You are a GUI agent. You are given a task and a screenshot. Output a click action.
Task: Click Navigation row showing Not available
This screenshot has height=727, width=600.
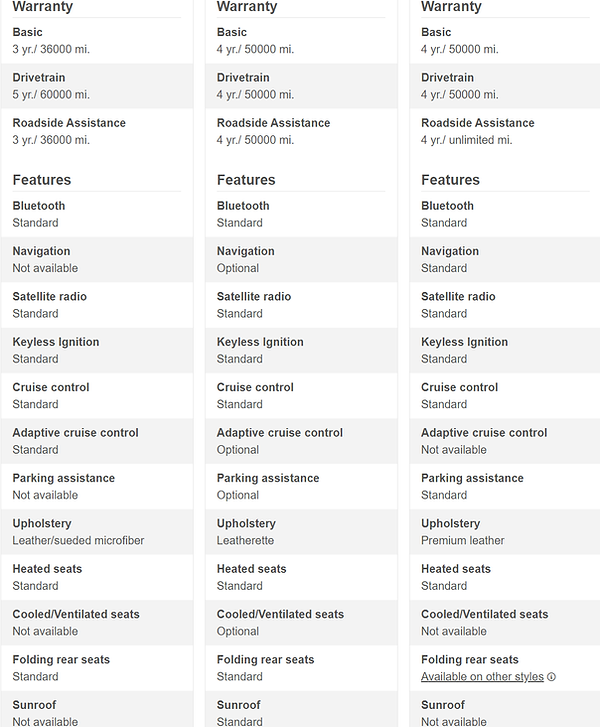[x=97, y=260]
